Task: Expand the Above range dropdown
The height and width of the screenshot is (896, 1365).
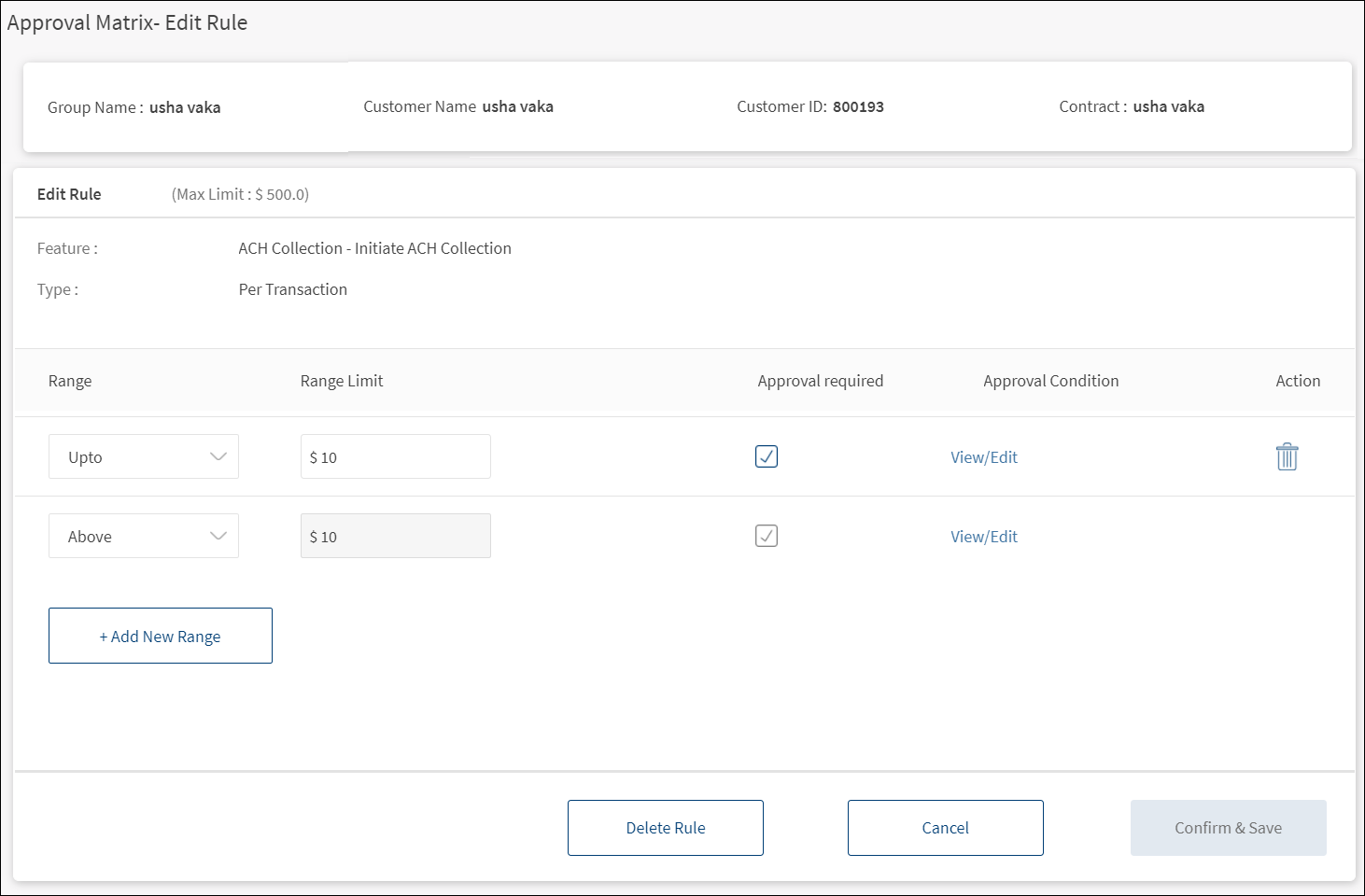Action: pyautogui.click(x=144, y=536)
